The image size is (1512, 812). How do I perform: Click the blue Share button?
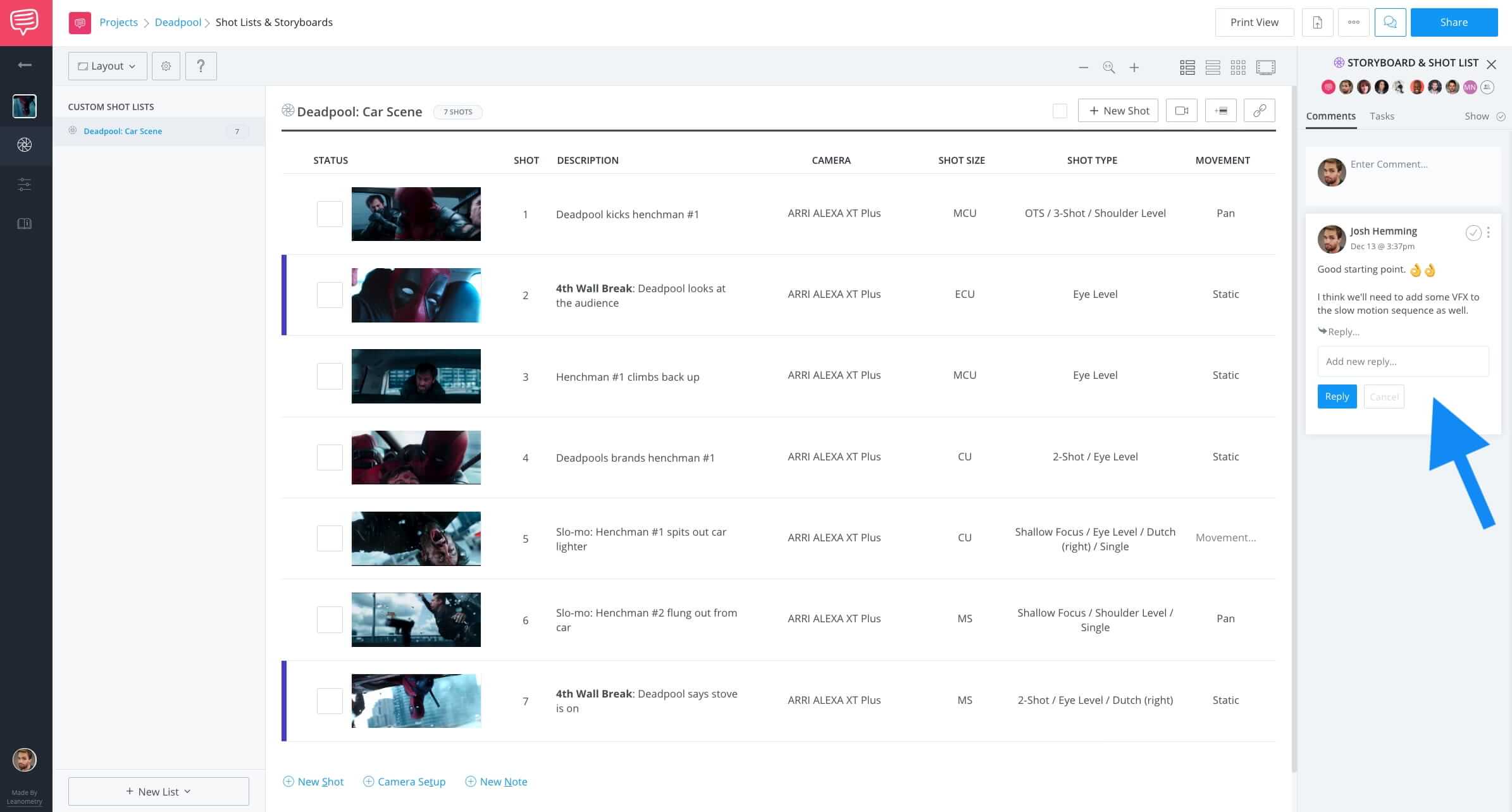click(x=1453, y=22)
